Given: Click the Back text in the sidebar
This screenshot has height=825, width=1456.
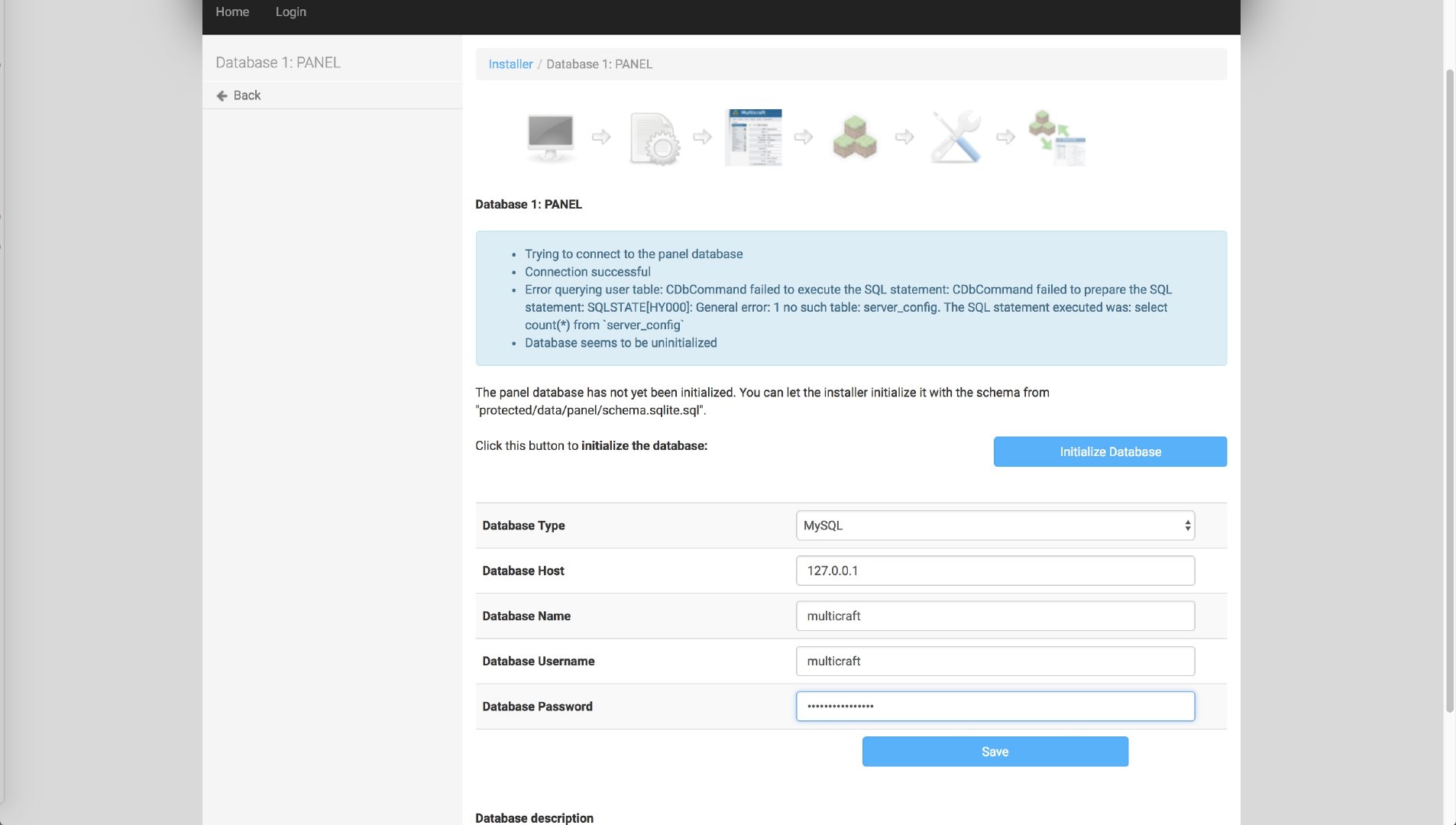Looking at the screenshot, I should [x=247, y=95].
